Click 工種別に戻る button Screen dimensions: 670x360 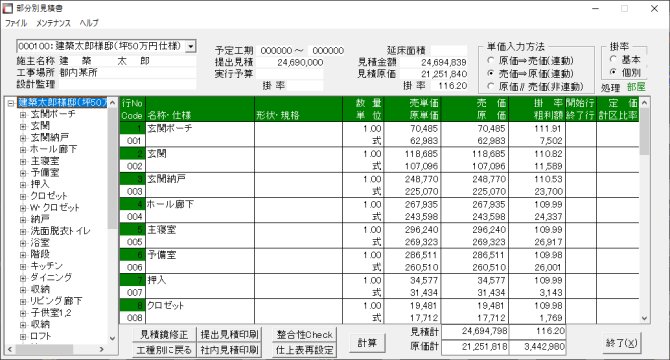(x=164, y=350)
